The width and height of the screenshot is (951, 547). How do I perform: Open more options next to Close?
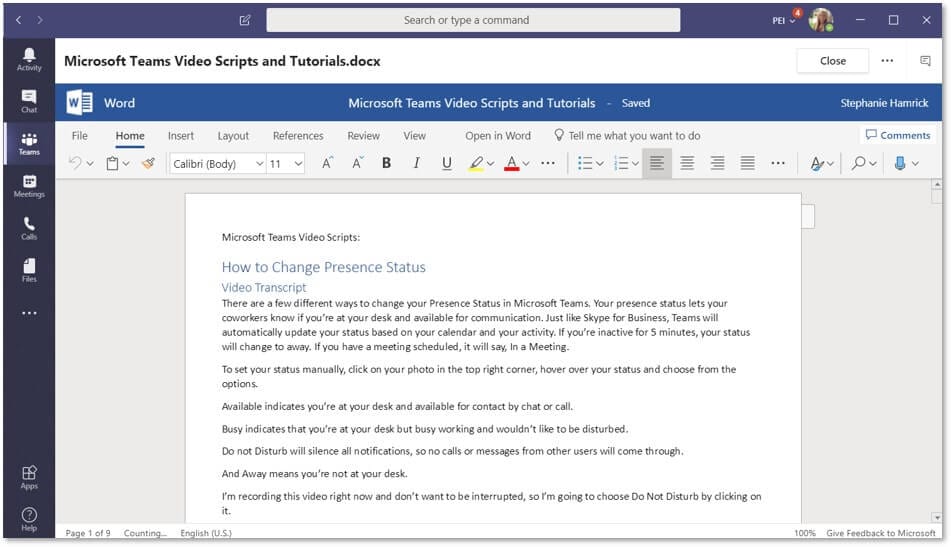coord(887,61)
